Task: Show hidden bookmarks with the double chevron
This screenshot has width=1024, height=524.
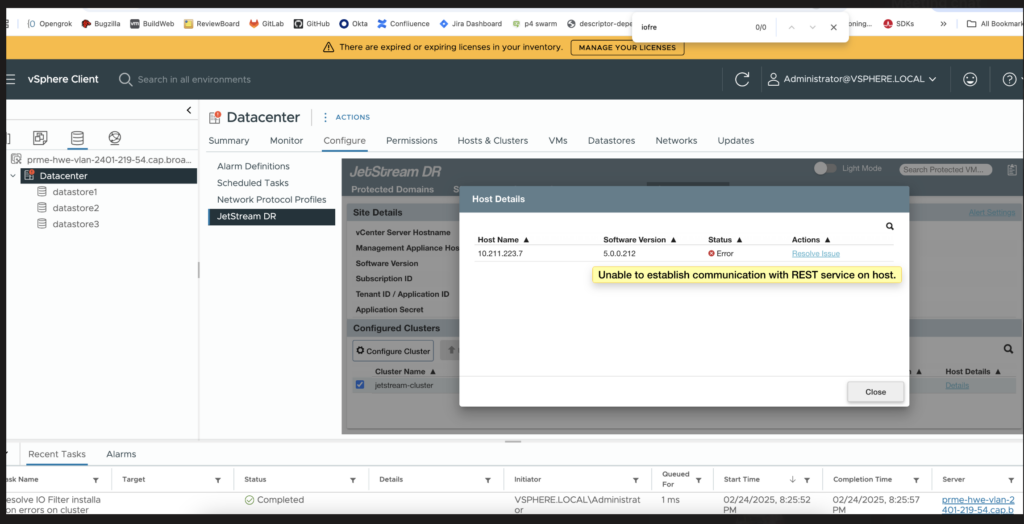Action: point(943,24)
